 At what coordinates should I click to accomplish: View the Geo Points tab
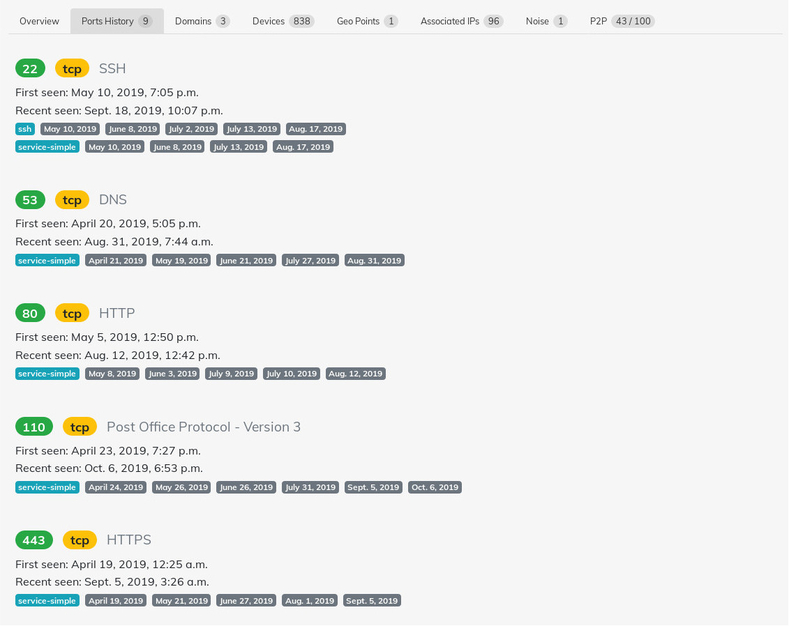[x=367, y=21]
